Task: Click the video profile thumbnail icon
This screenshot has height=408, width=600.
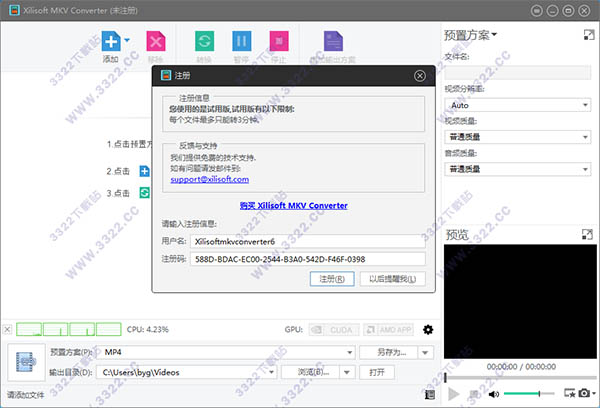Action: (x=26, y=362)
